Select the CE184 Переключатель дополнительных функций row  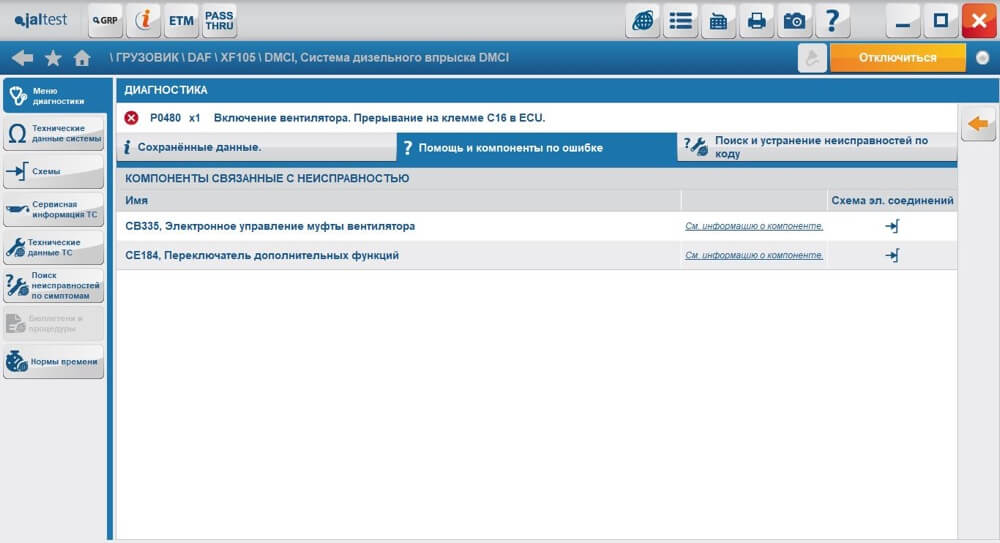[x=536, y=255]
